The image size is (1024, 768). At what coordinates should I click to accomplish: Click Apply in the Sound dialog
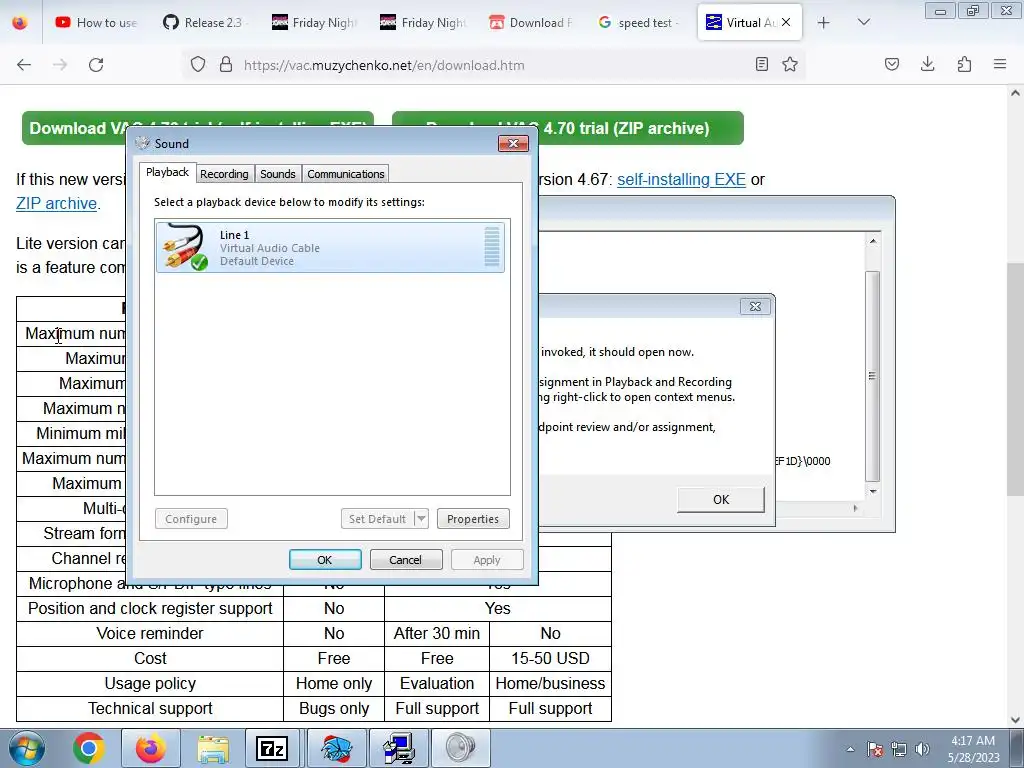pos(487,560)
